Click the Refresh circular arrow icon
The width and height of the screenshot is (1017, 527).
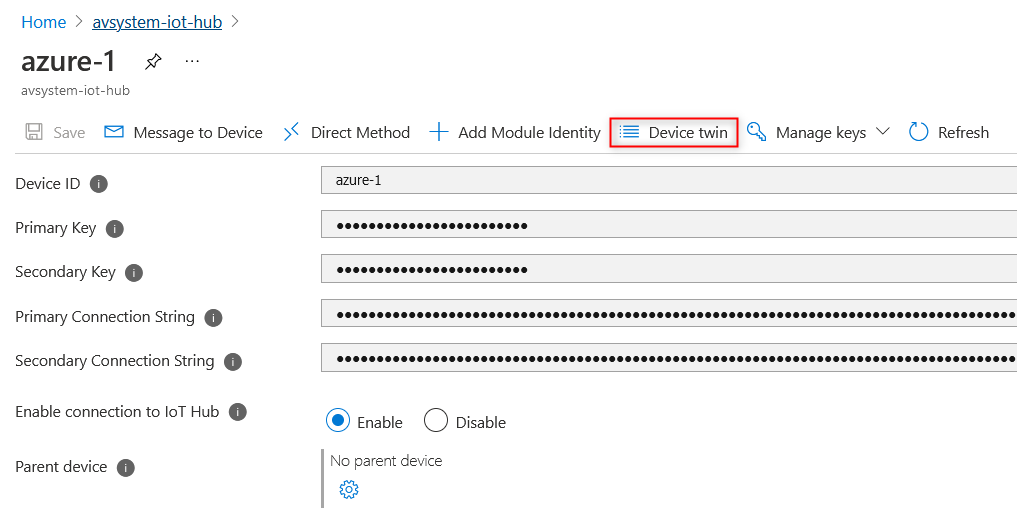[918, 132]
